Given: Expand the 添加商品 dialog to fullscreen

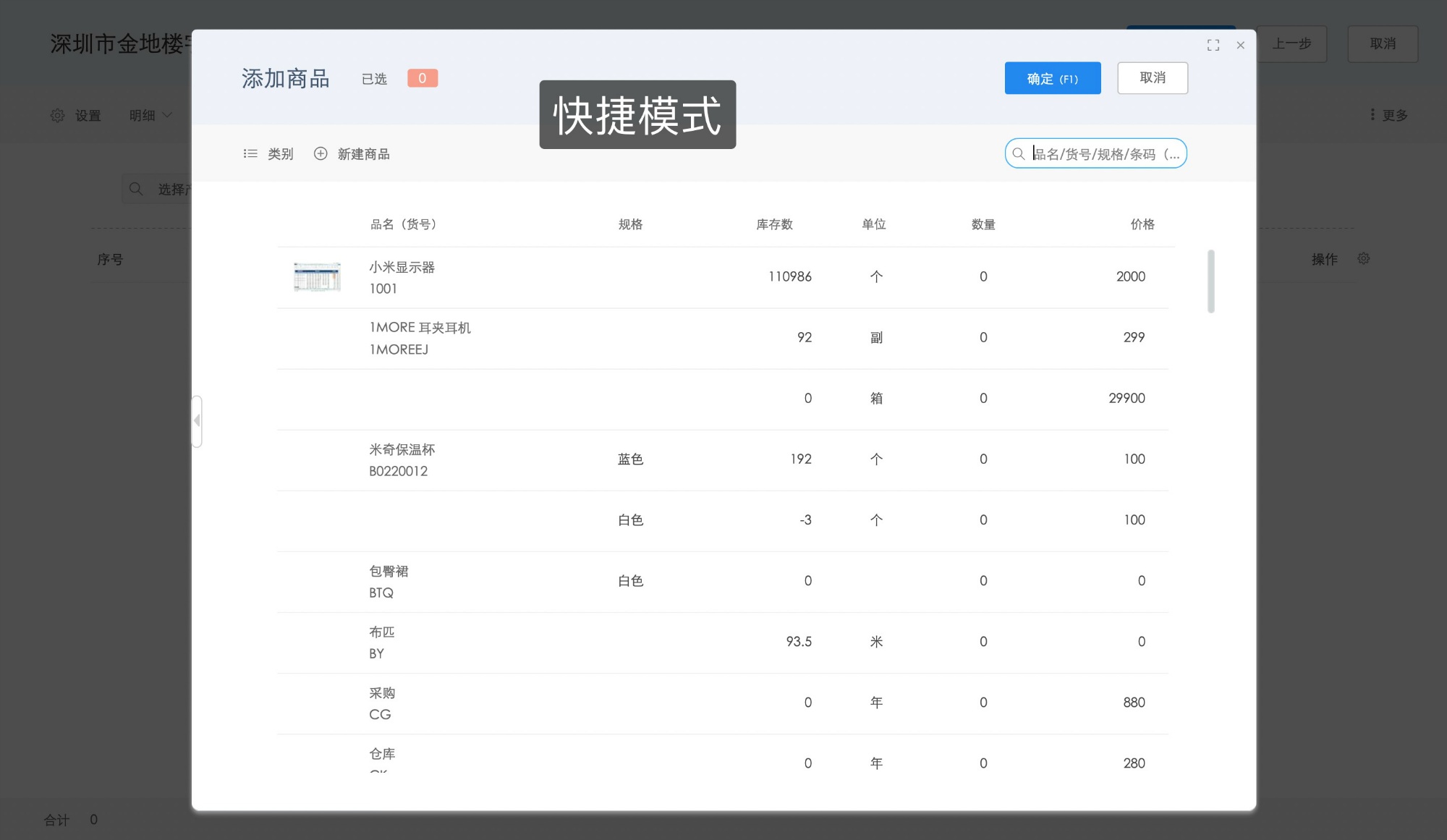Looking at the screenshot, I should point(1213,45).
